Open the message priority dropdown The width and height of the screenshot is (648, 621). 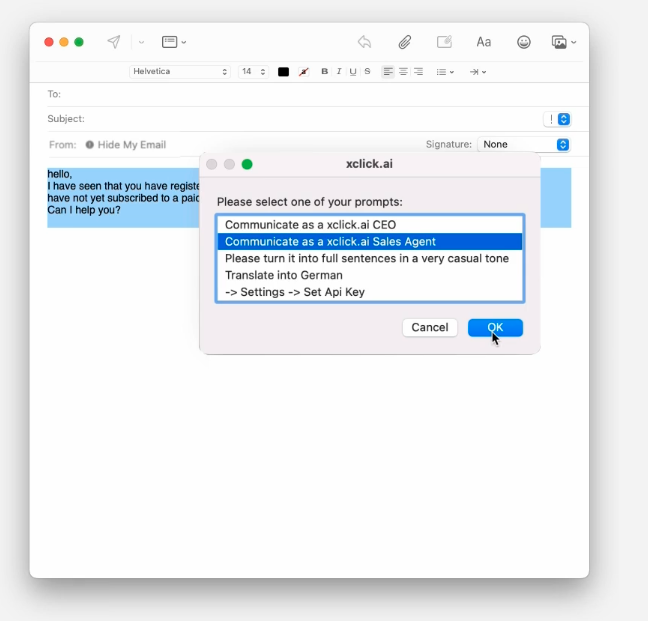tap(557, 119)
